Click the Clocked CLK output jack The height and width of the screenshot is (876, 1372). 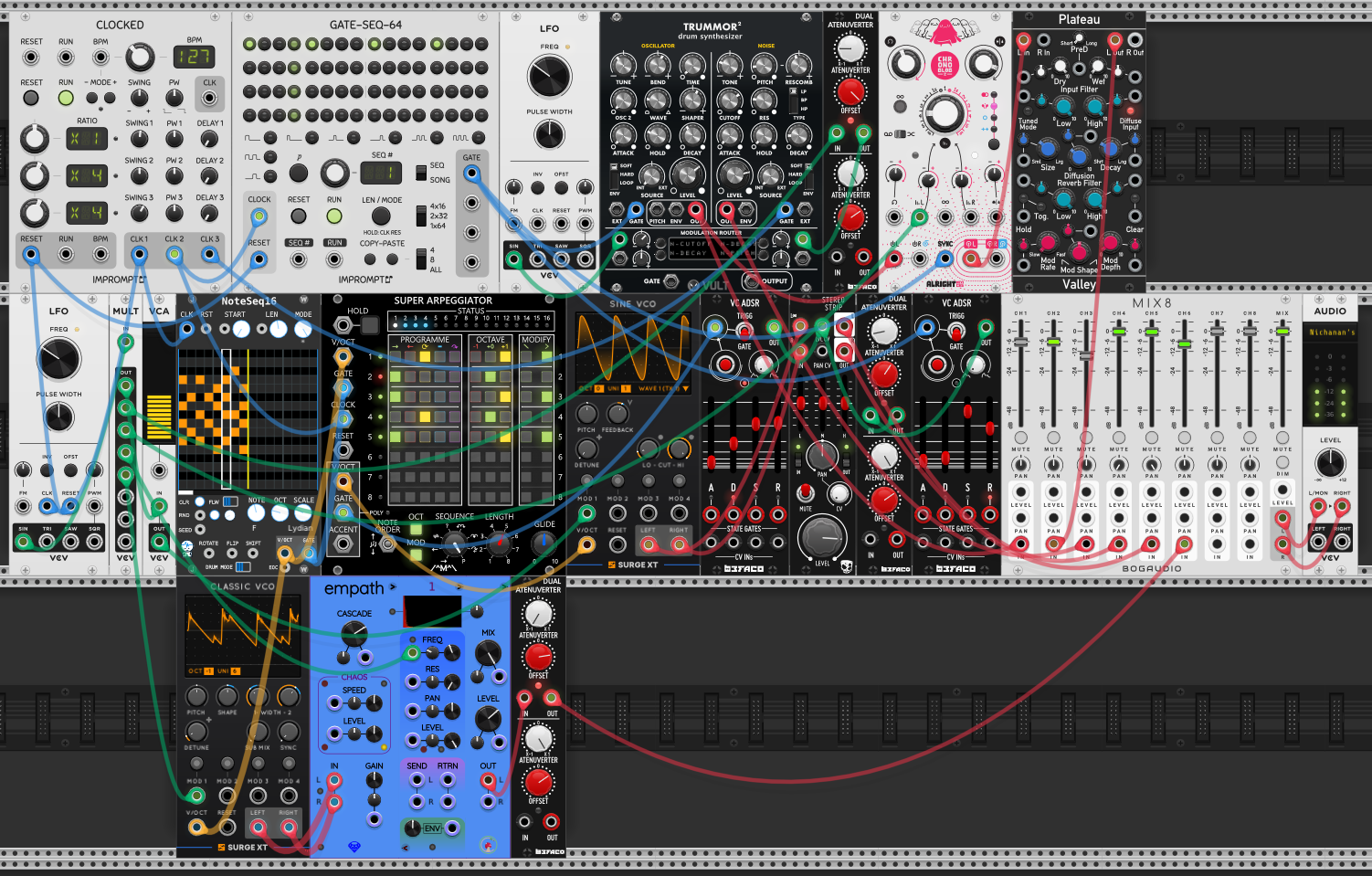click(x=209, y=98)
